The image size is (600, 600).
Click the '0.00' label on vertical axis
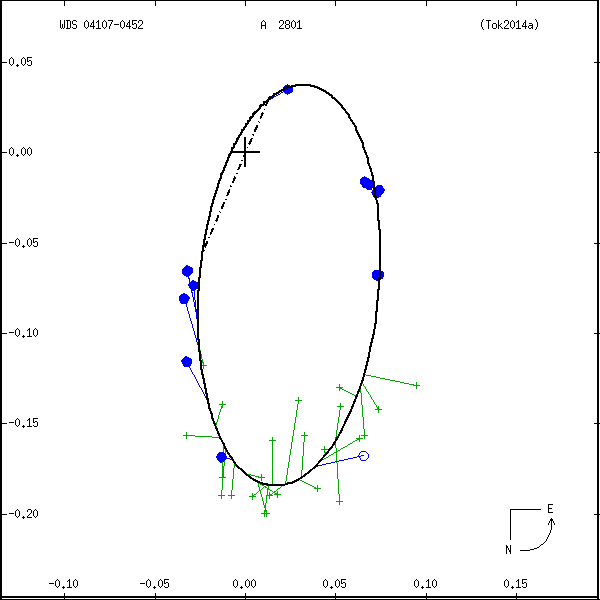coord(21,152)
